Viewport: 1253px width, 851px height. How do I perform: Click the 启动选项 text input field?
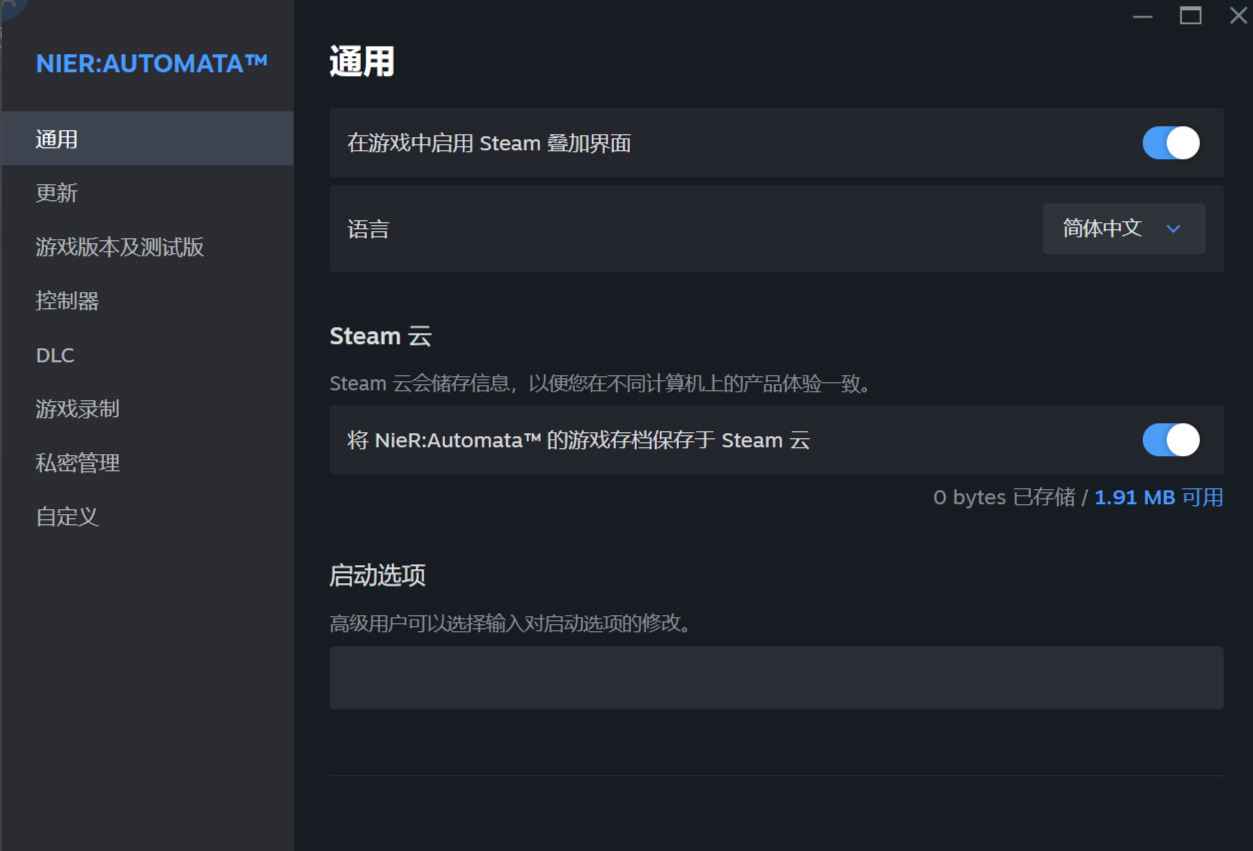click(x=776, y=678)
